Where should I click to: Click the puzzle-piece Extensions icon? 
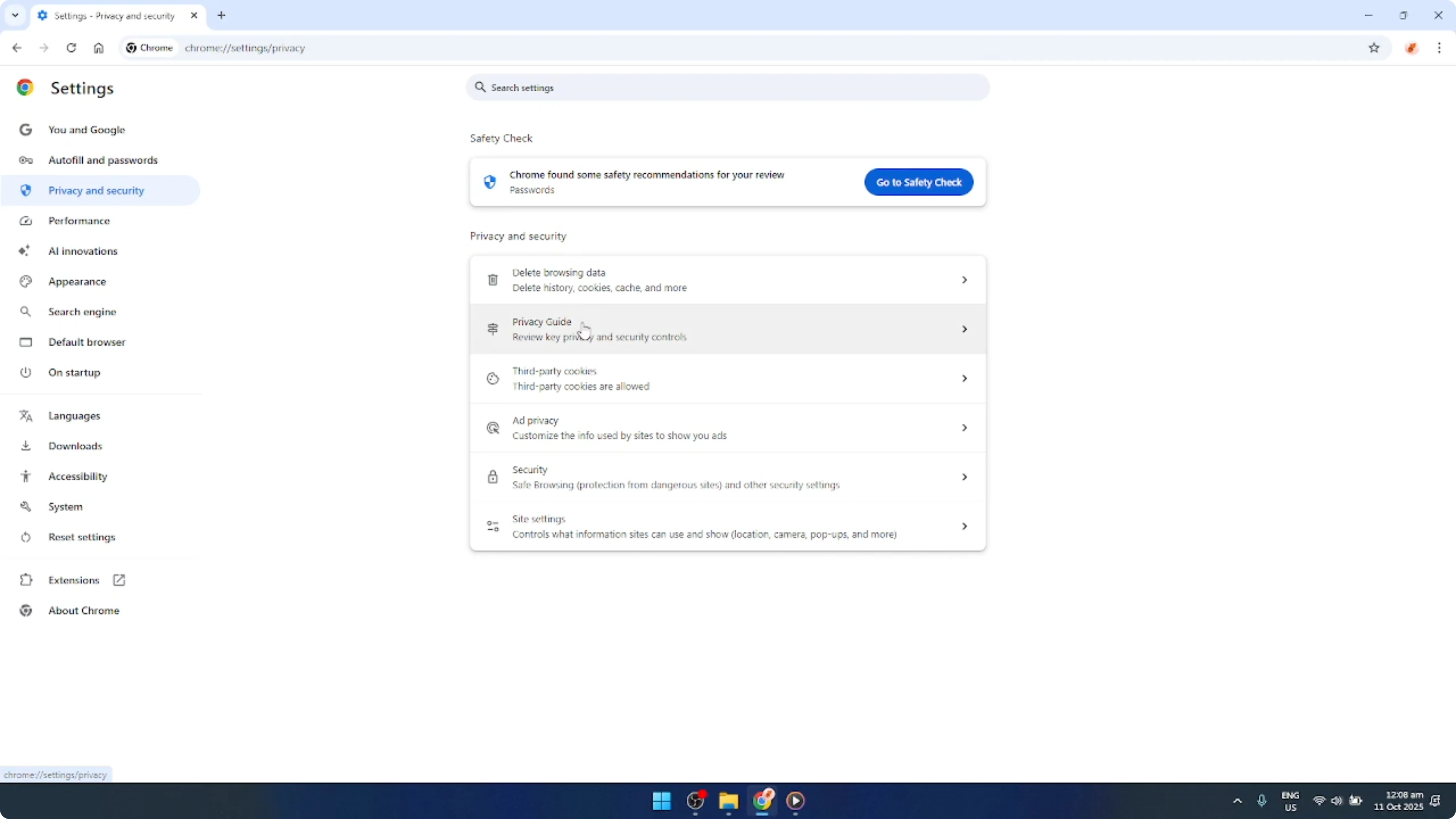point(25,580)
